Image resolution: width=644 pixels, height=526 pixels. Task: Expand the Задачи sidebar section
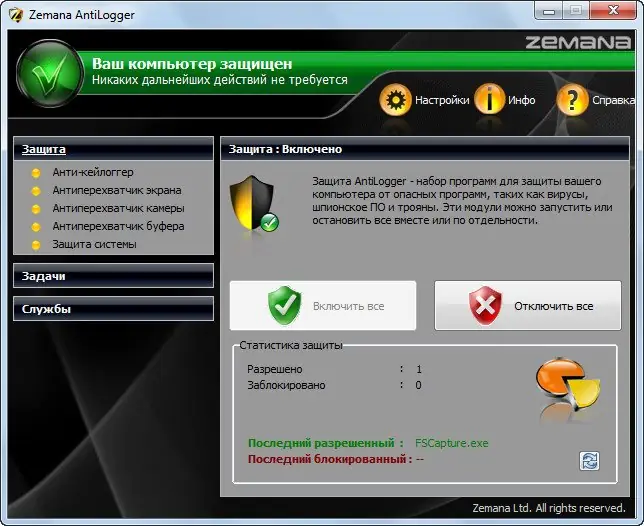(113, 276)
